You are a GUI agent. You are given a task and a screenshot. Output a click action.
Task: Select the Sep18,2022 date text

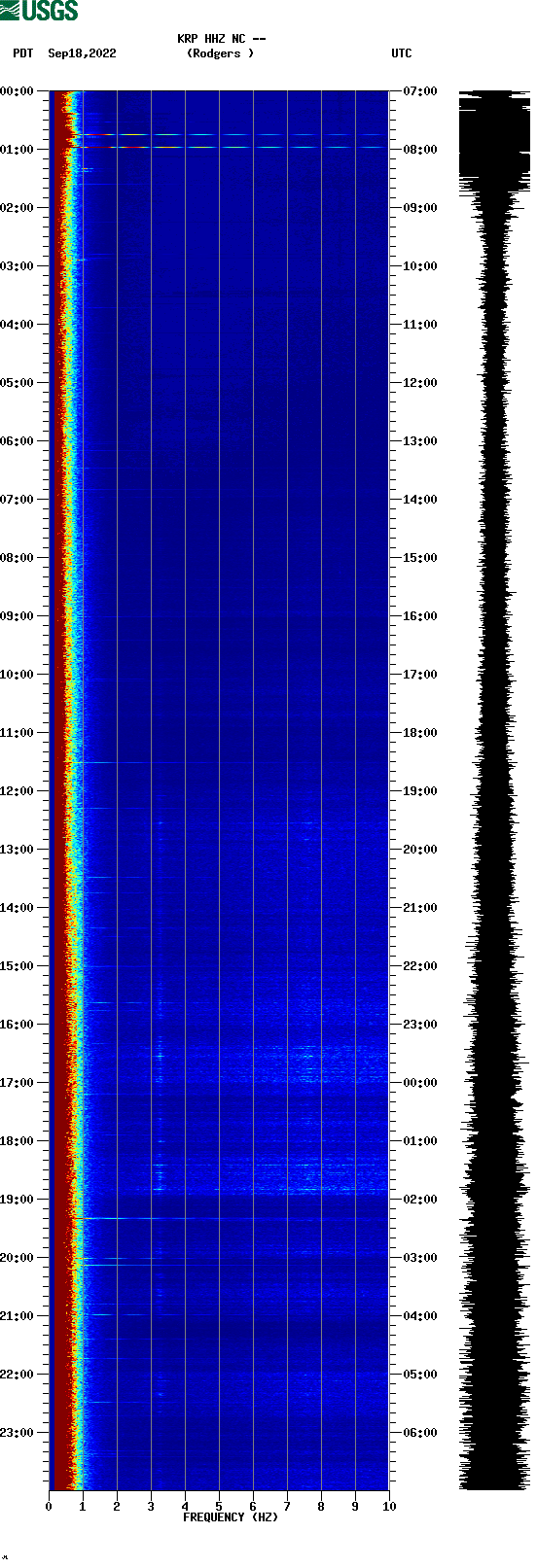tap(82, 53)
